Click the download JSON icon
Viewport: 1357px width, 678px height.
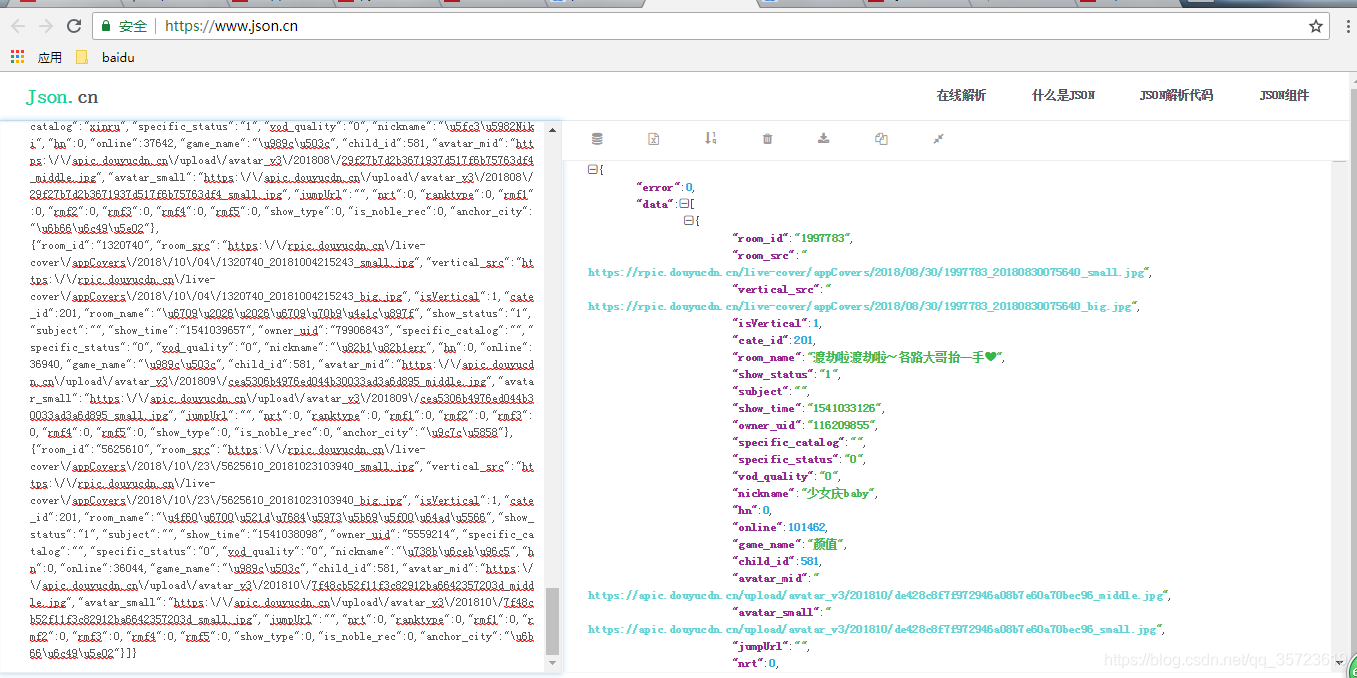pyautogui.click(x=824, y=139)
